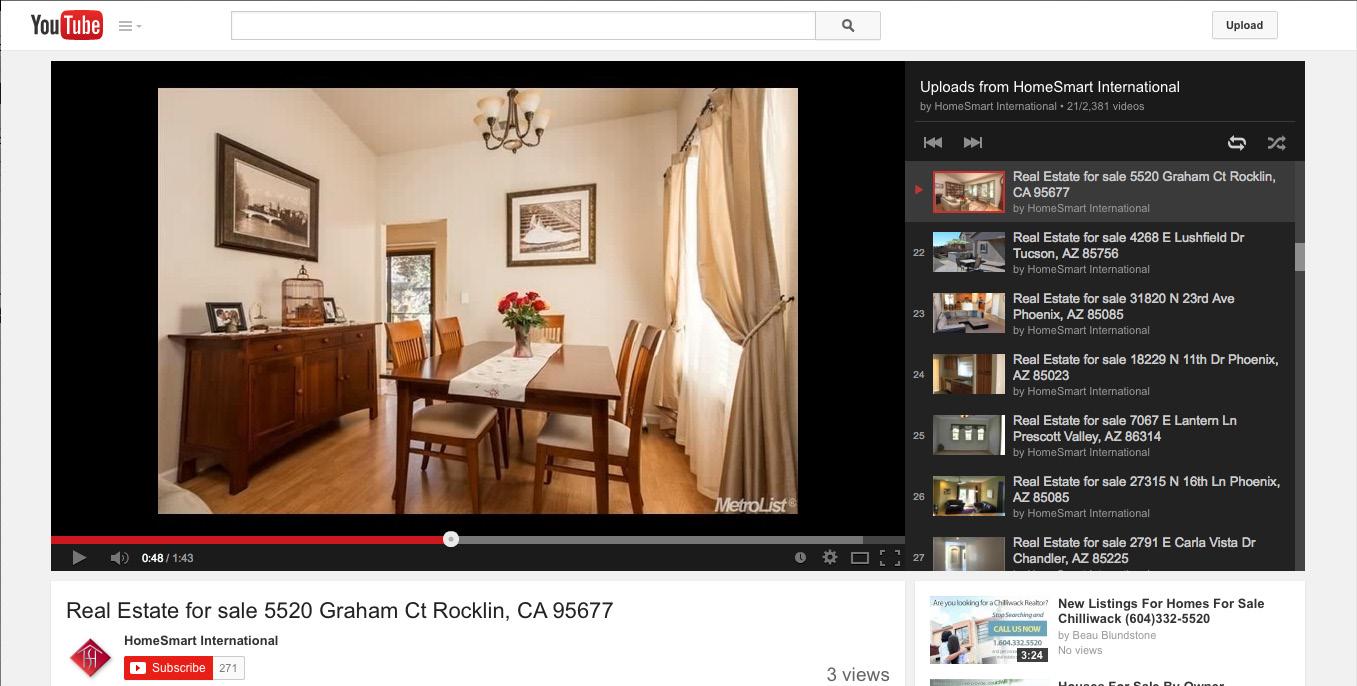Click the 271 subscriber count

pyautogui.click(x=228, y=668)
